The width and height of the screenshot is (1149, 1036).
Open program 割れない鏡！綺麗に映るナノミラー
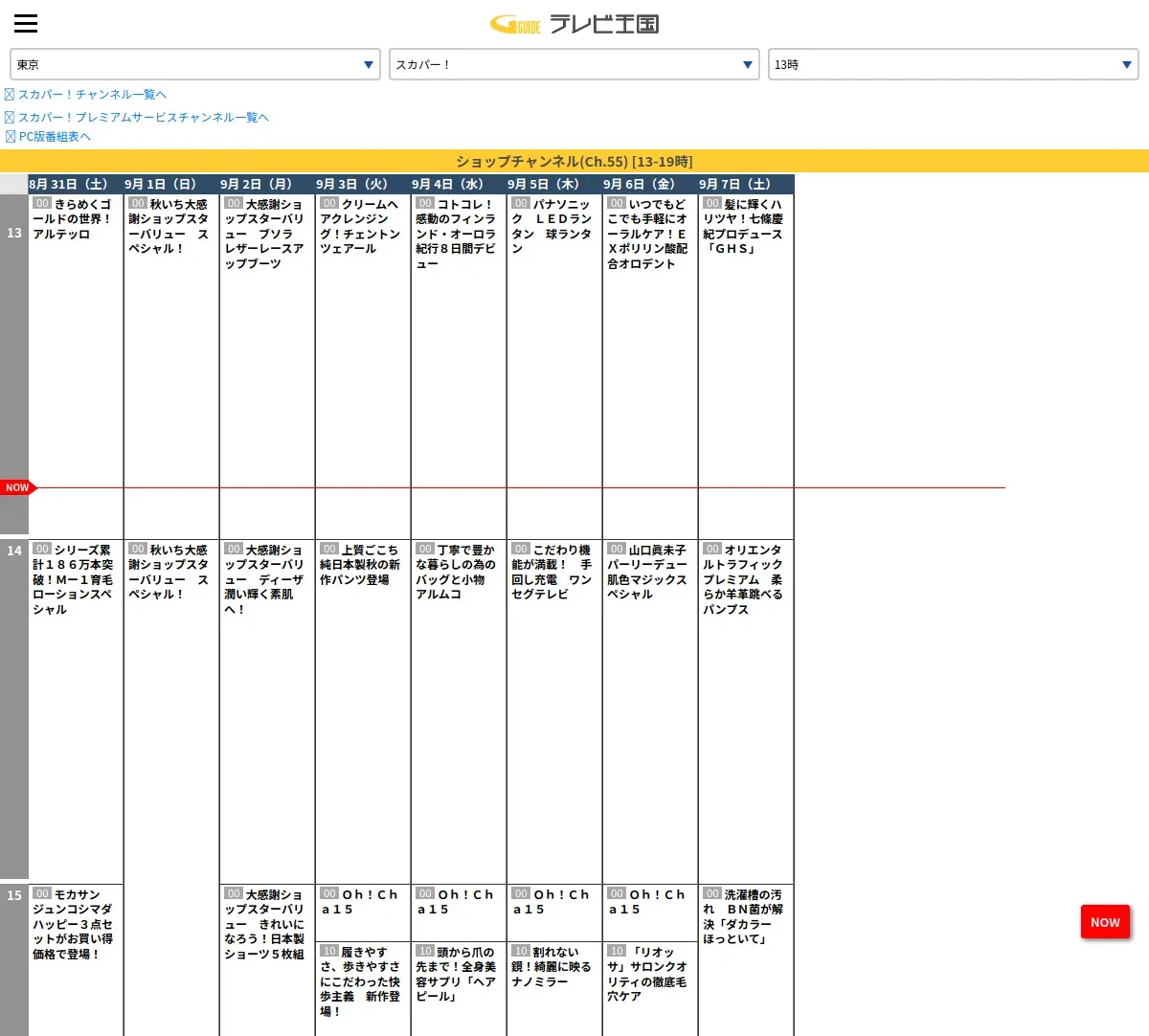(554, 989)
